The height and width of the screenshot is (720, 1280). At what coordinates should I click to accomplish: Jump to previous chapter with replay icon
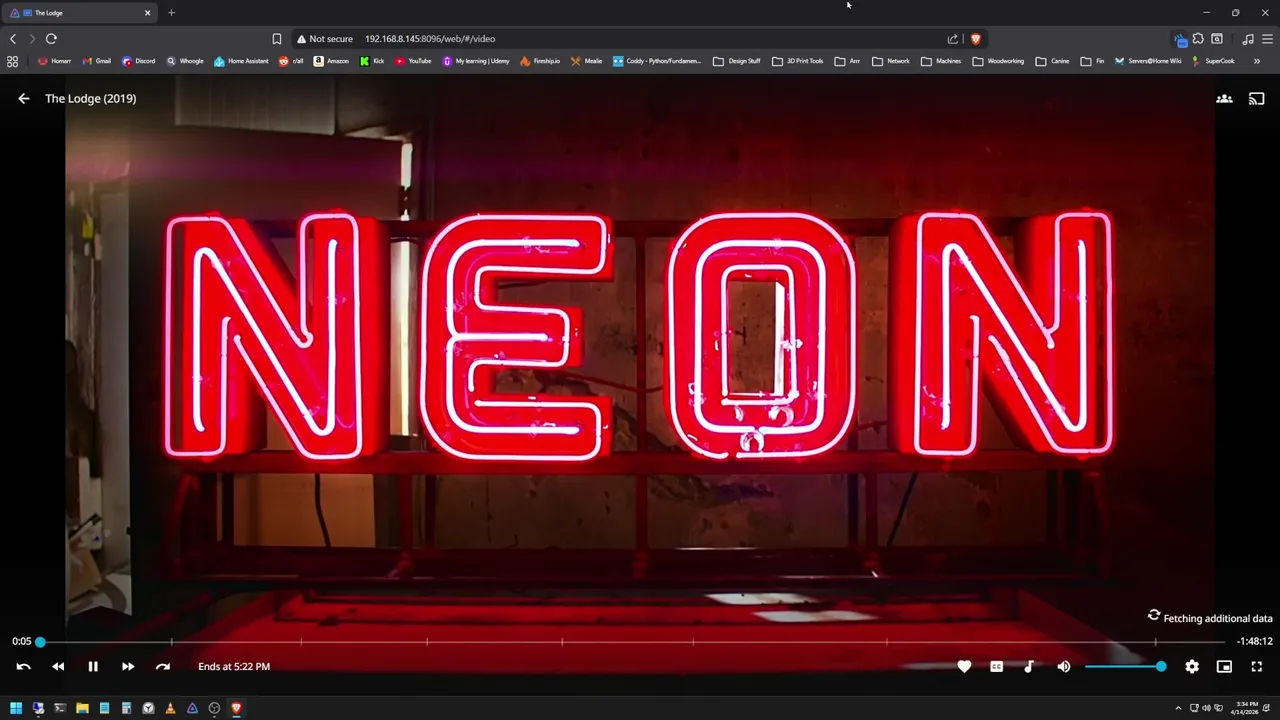tap(24, 666)
